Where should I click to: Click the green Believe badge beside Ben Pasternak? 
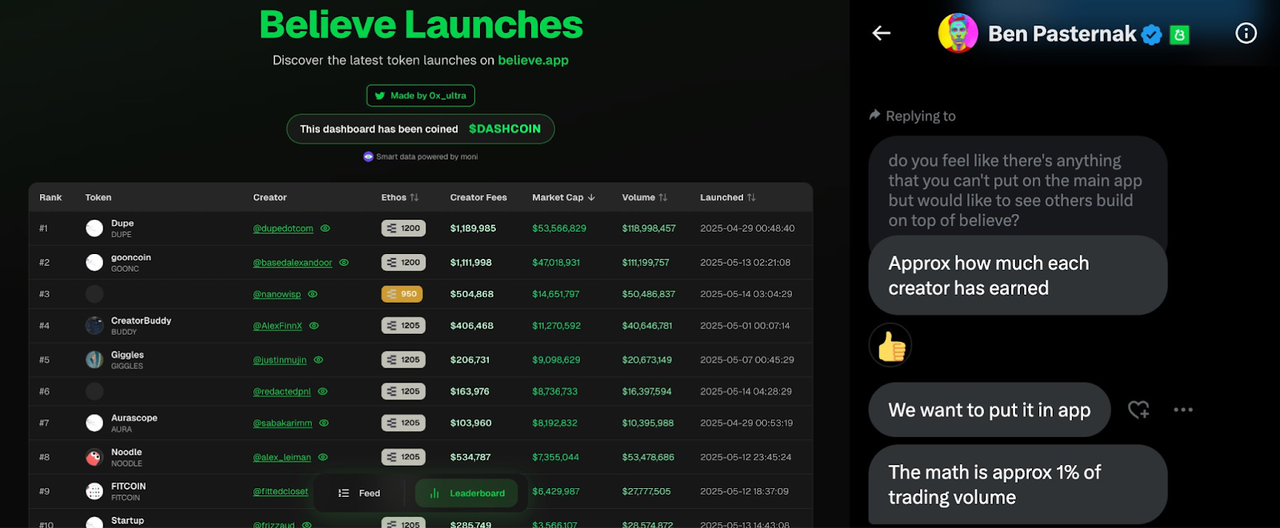point(1179,35)
